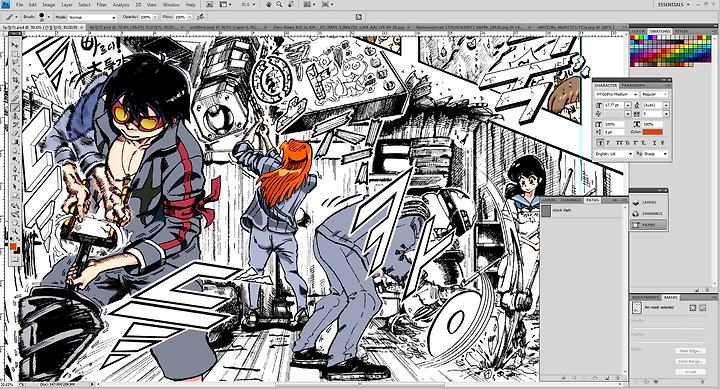Screen dimensions: 720x389
Task: Click the vertical scale field in the Character panel
Action: point(614,124)
